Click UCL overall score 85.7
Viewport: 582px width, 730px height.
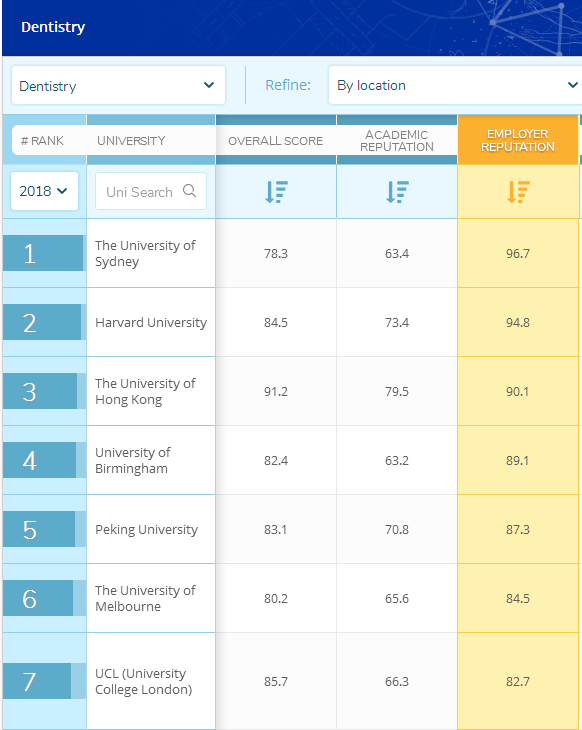276,682
